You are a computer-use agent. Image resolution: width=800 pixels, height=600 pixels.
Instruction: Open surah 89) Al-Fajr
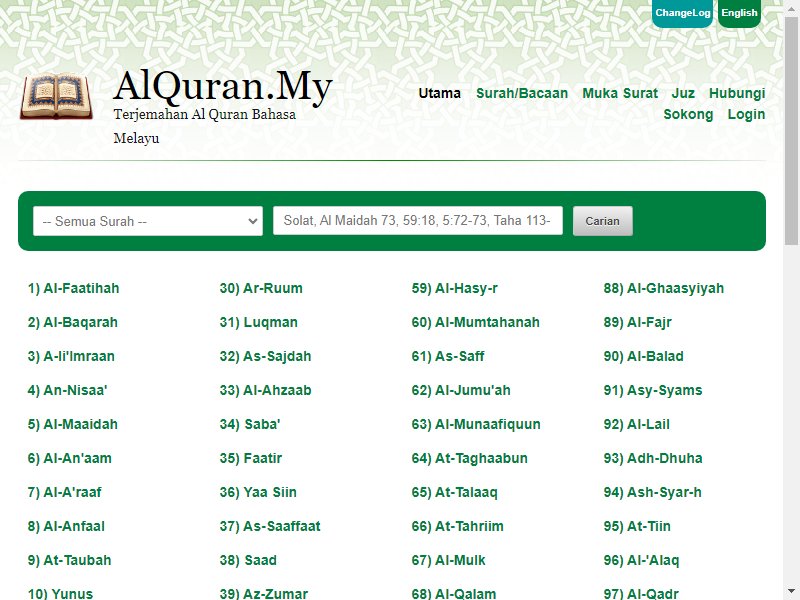point(637,322)
